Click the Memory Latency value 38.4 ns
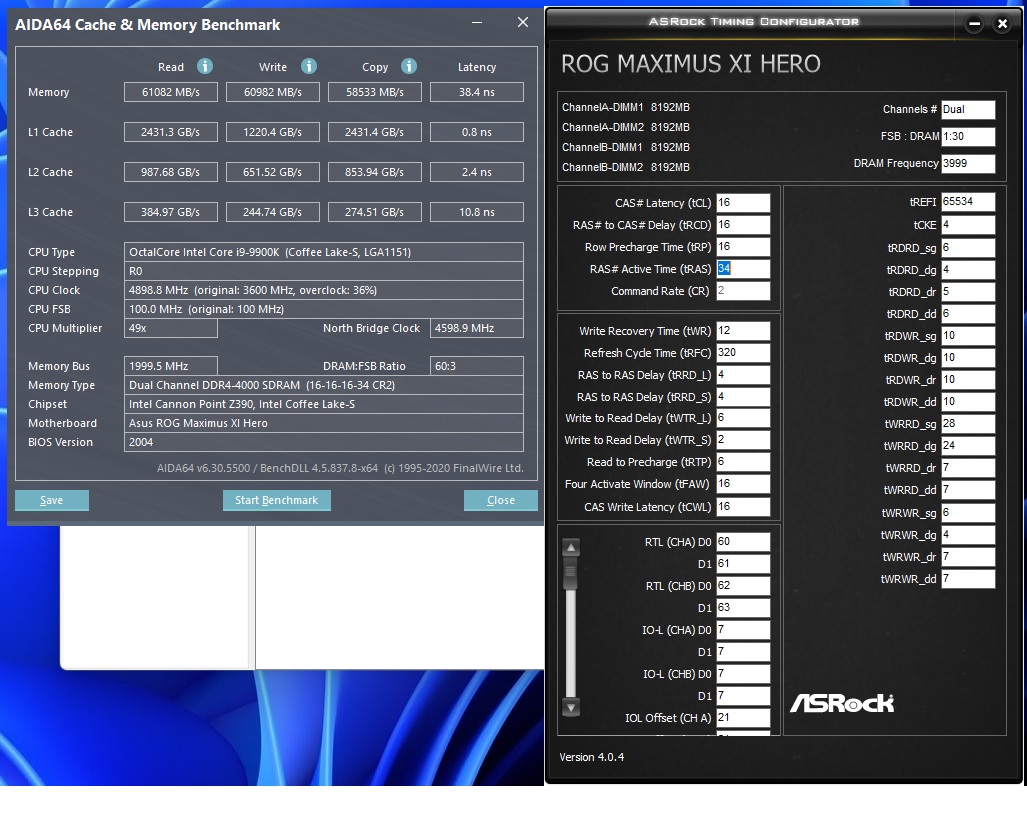 click(477, 92)
